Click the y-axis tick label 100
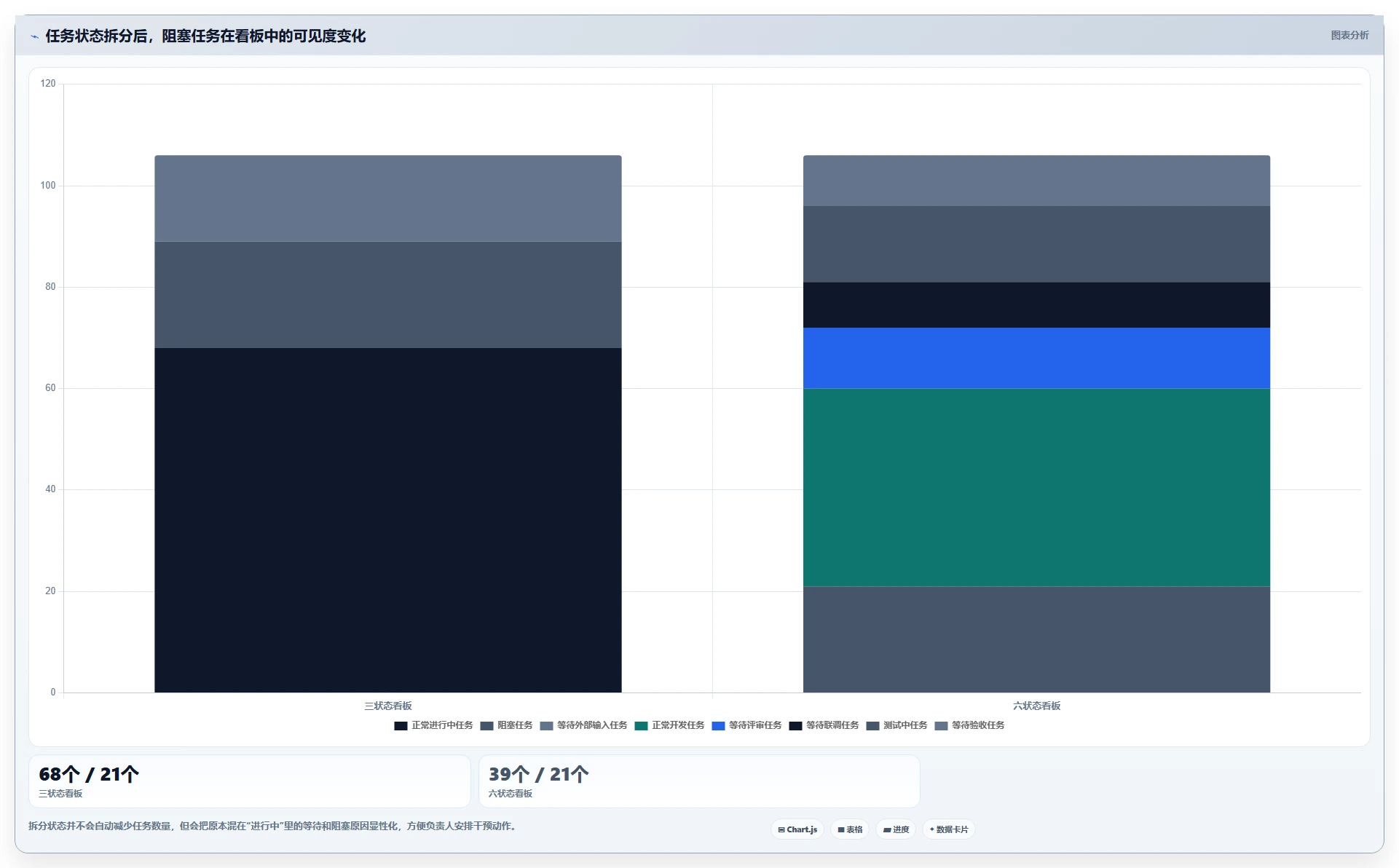 [x=48, y=186]
